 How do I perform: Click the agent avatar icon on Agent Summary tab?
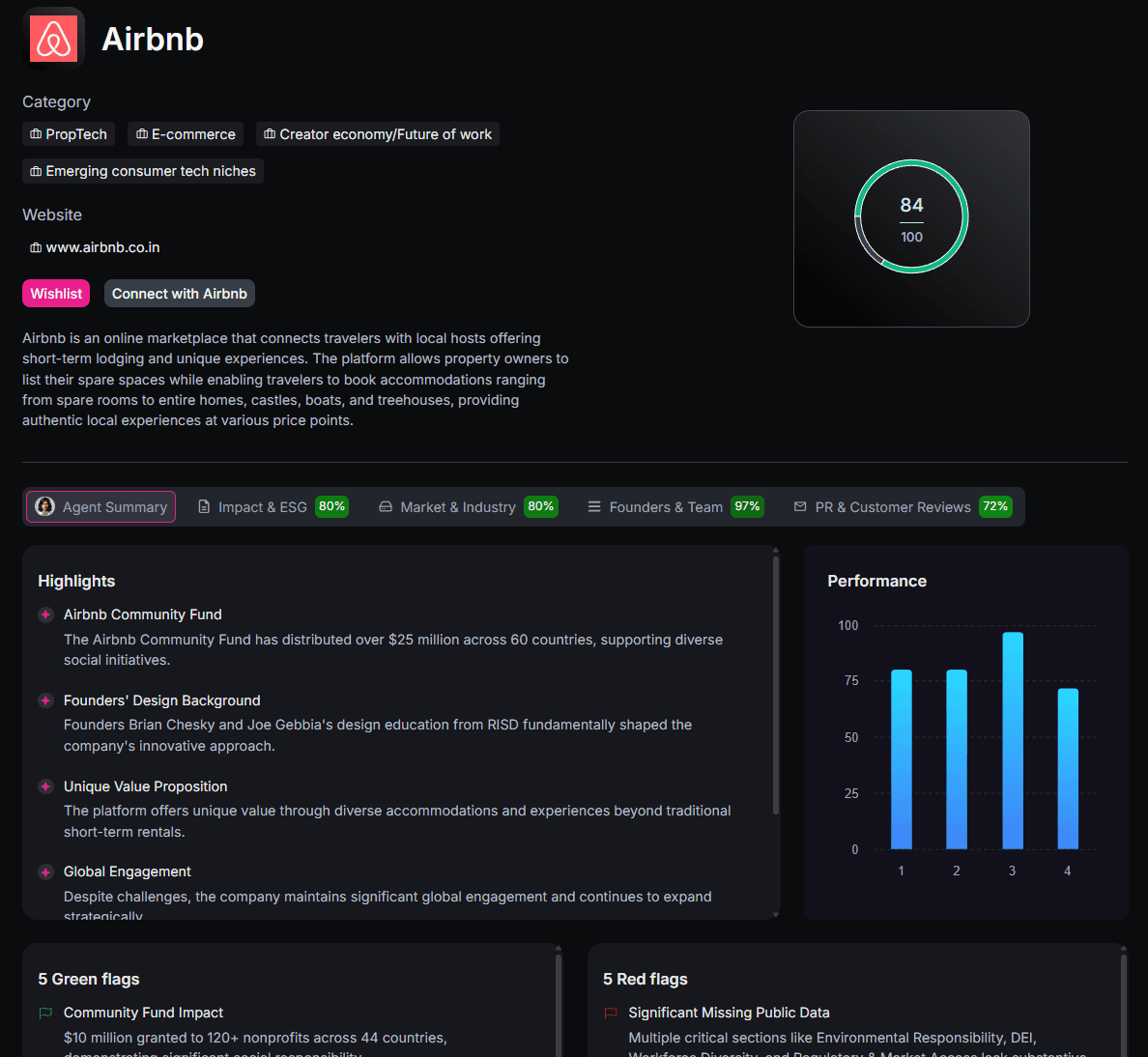point(45,506)
